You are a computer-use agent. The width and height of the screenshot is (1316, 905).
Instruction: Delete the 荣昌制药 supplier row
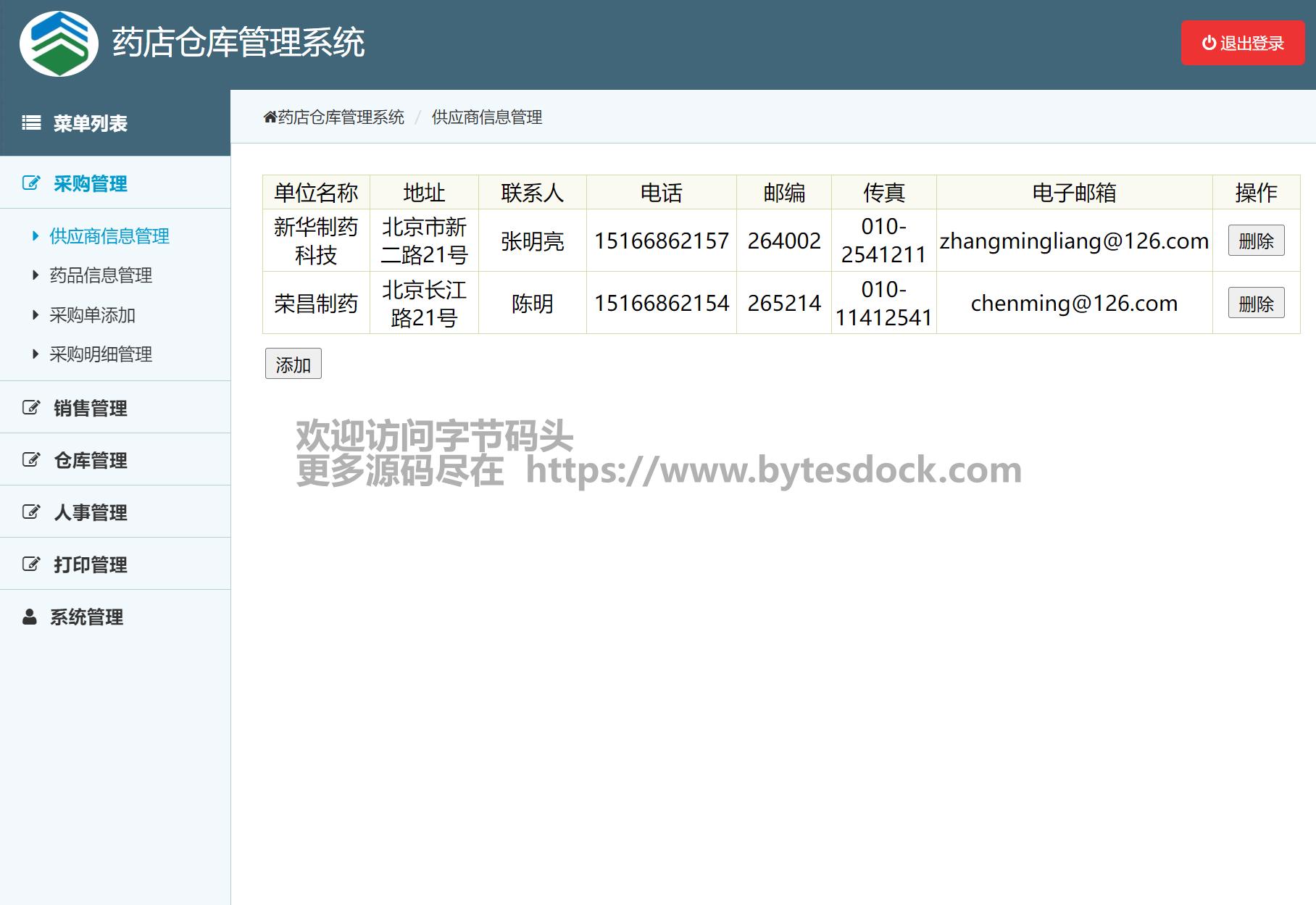(x=1255, y=303)
